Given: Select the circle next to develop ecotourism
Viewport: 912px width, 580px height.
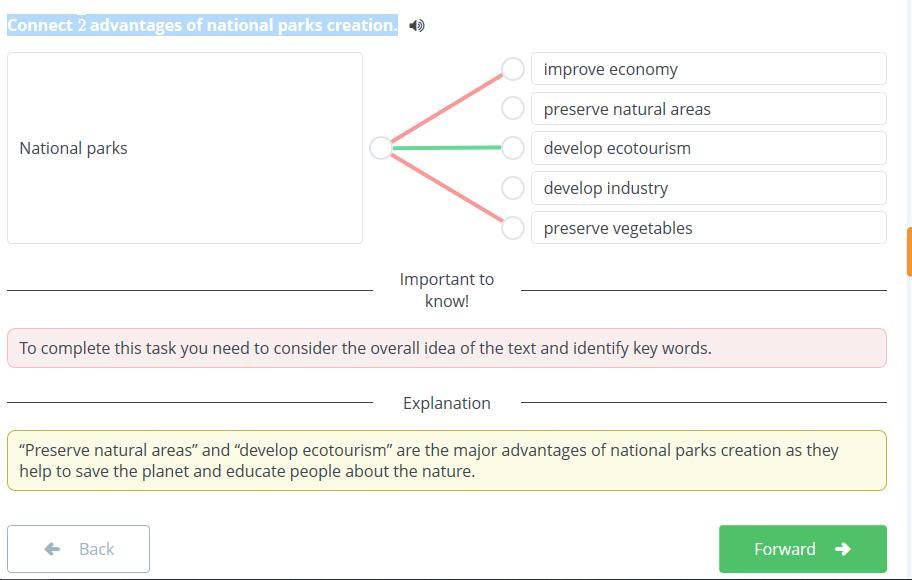Looking at the screenshot, I should [x=512, y=148].
